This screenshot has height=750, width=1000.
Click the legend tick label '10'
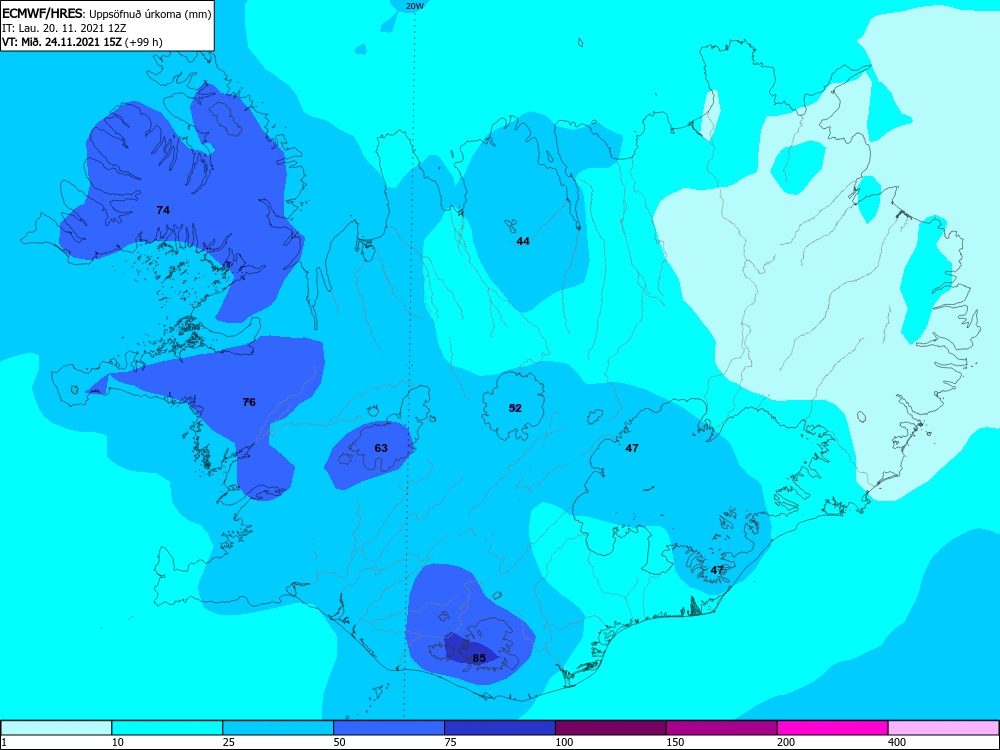coord(118,742)
